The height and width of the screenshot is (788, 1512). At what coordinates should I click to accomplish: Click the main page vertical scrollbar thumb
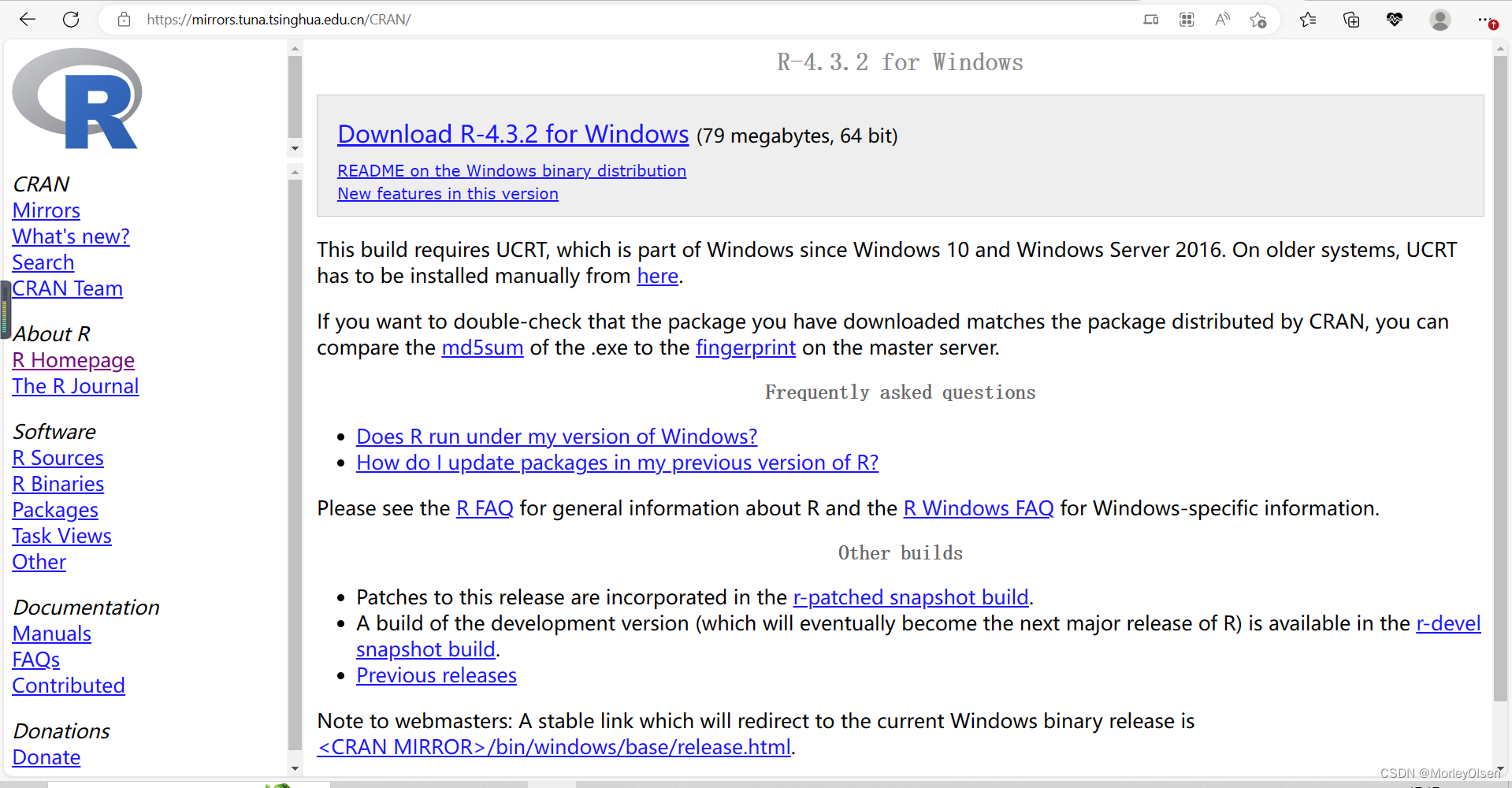pyautogui.click(x=1500, y=378)
